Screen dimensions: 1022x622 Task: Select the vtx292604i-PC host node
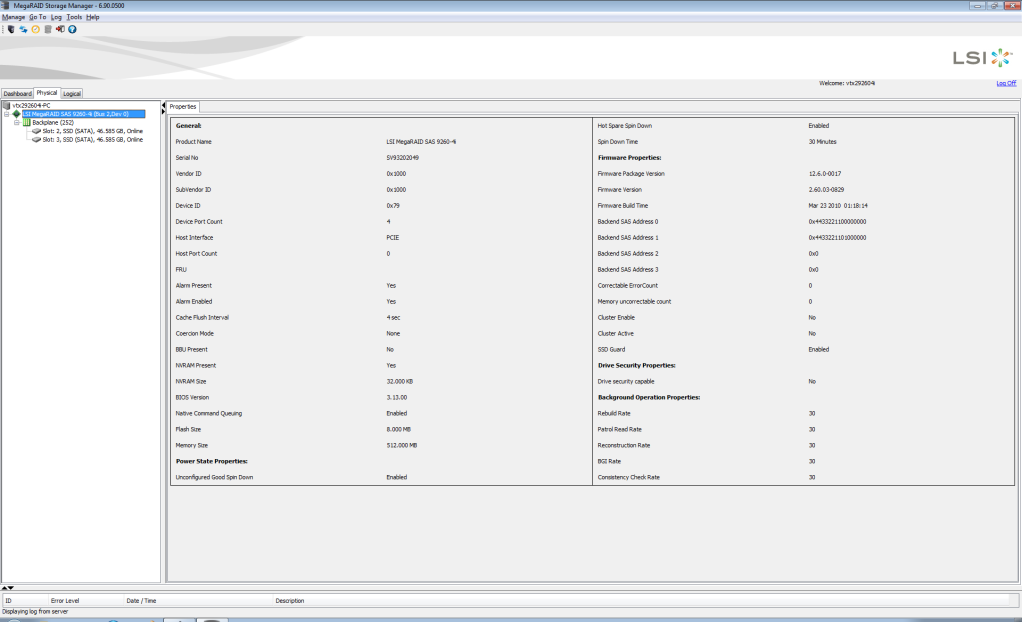(x=31, y=106)
